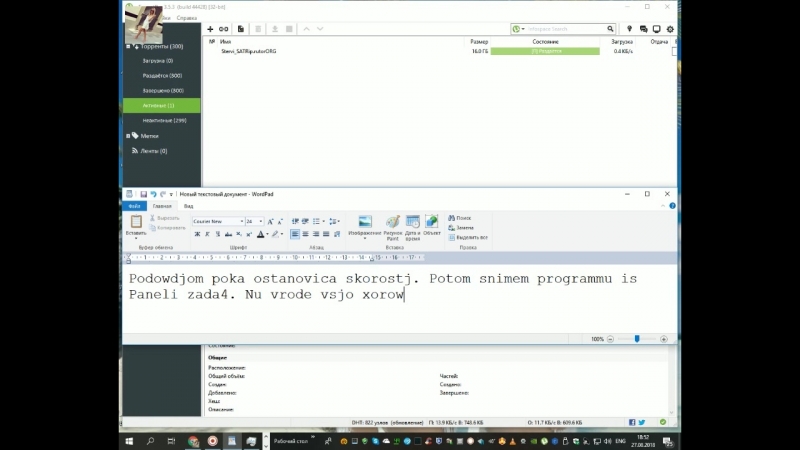The image size is (800, 450).
Task: Collapse the Torrents tree in sidebar
Action: point(128,46)
